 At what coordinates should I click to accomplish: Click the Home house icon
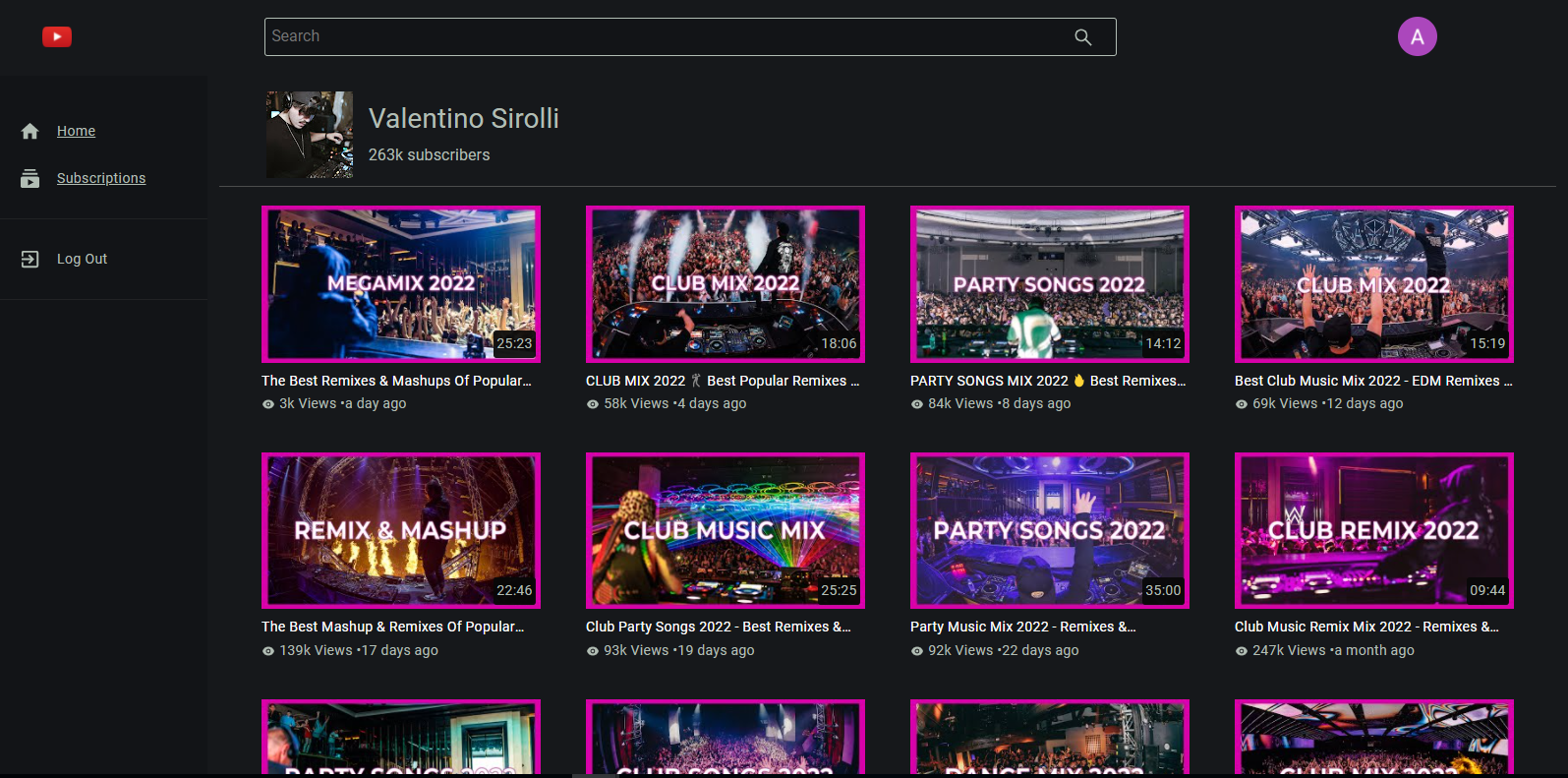[29, 131]
